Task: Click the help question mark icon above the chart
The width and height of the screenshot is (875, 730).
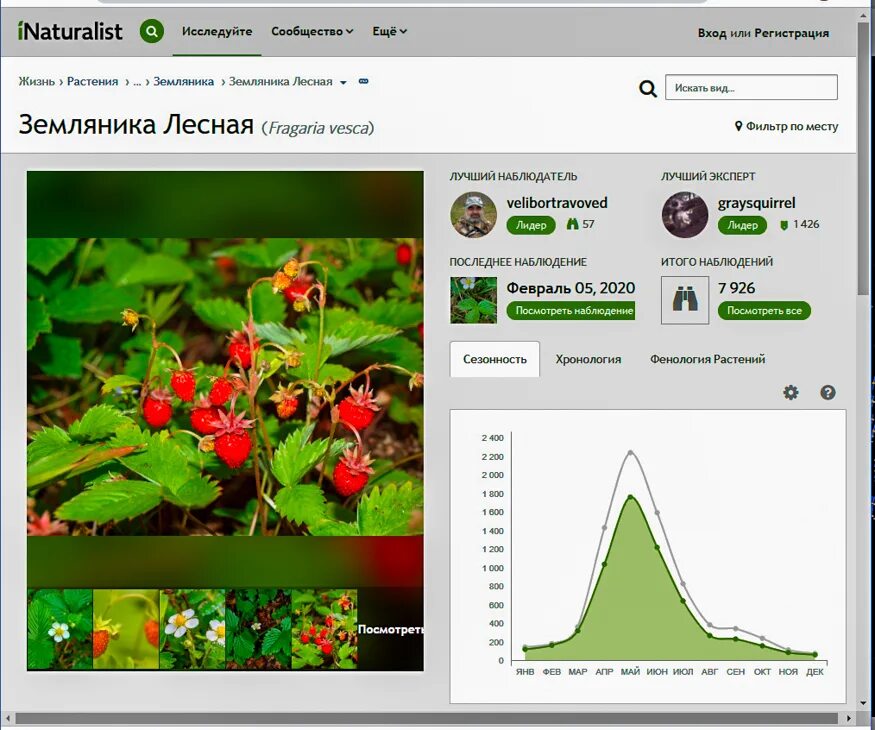Action: [x=827, y=394]
